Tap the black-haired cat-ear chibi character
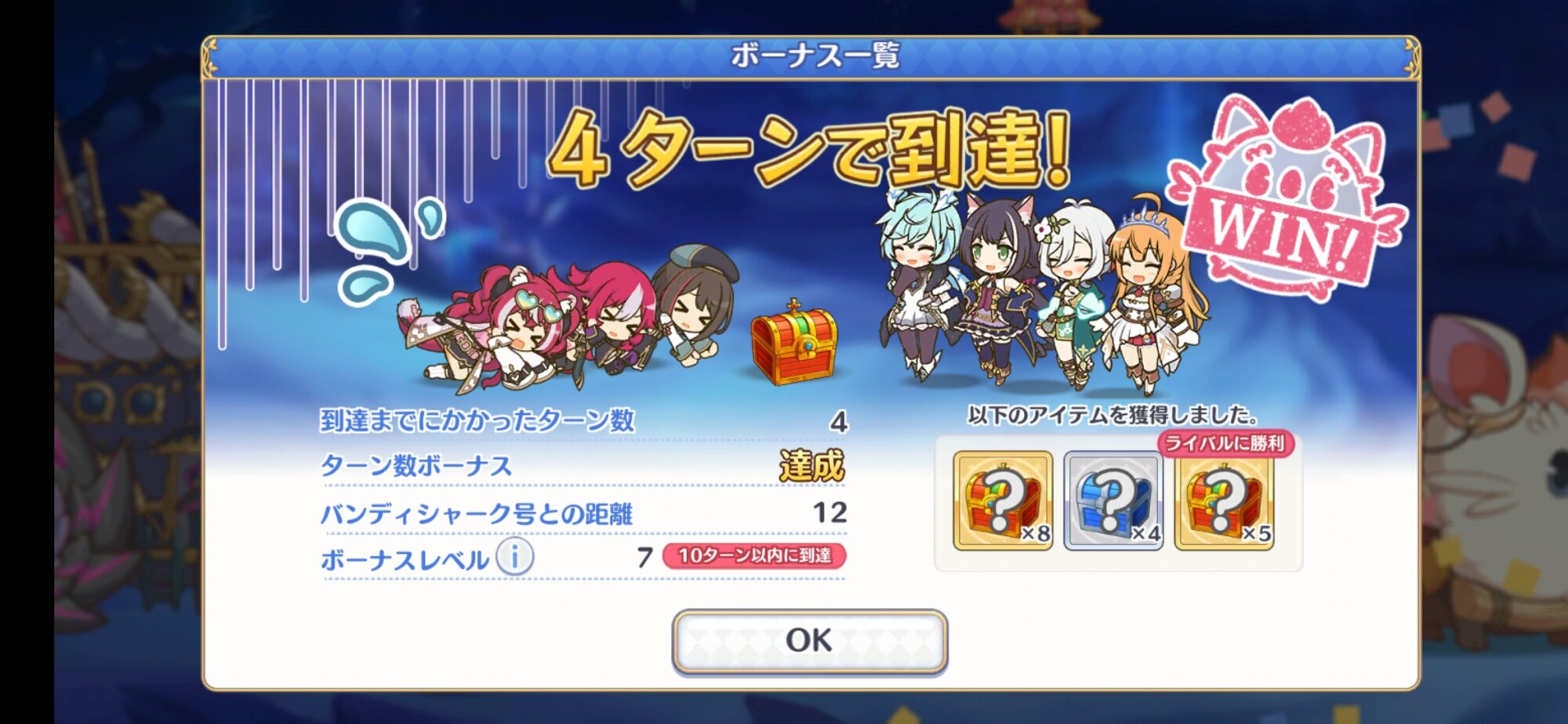Viewport: 1568px width, 724px height. coord(994,286)
